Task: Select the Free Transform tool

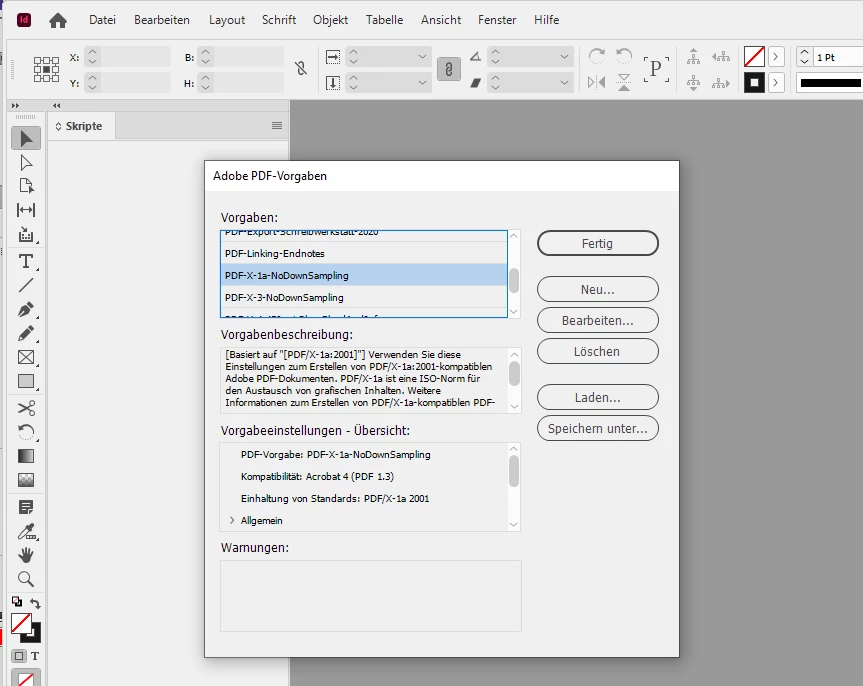Action: pos(26,432)
